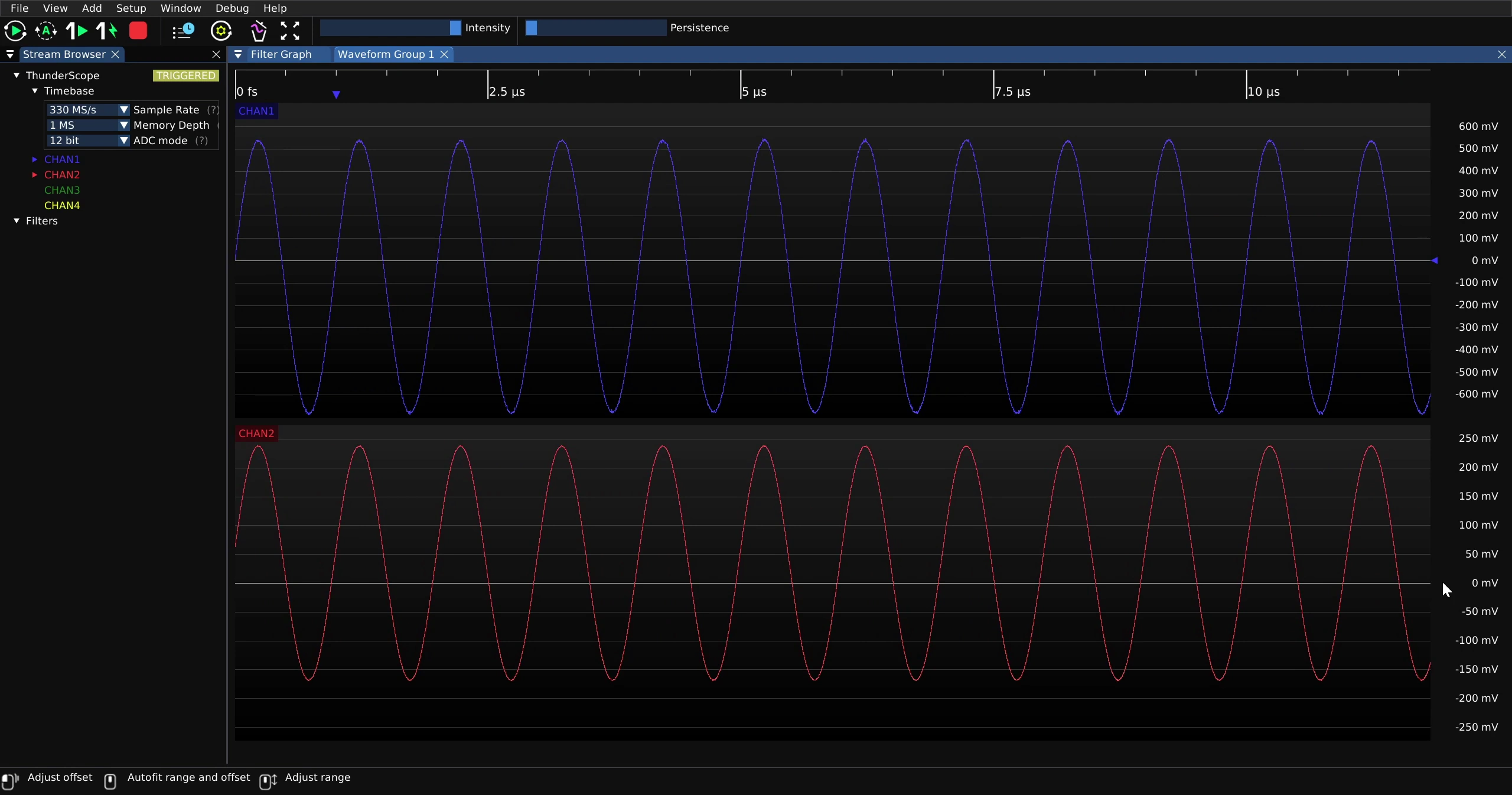This screenshot has width=1512, height=795.
Task: Open the ADC mode dropdown
Action: 88,141
